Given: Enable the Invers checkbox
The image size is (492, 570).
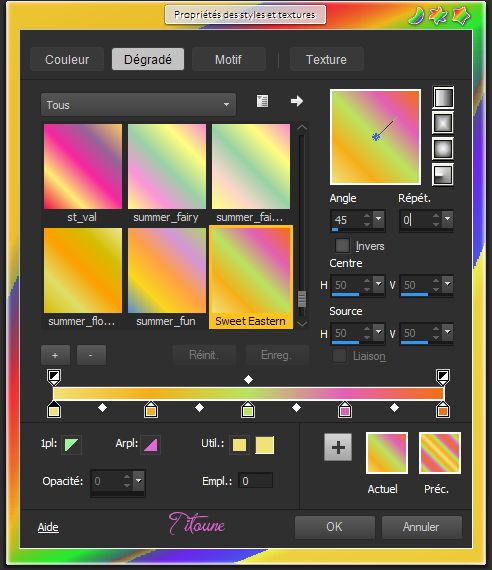Looking at the screenshot, I should (342, 245).
